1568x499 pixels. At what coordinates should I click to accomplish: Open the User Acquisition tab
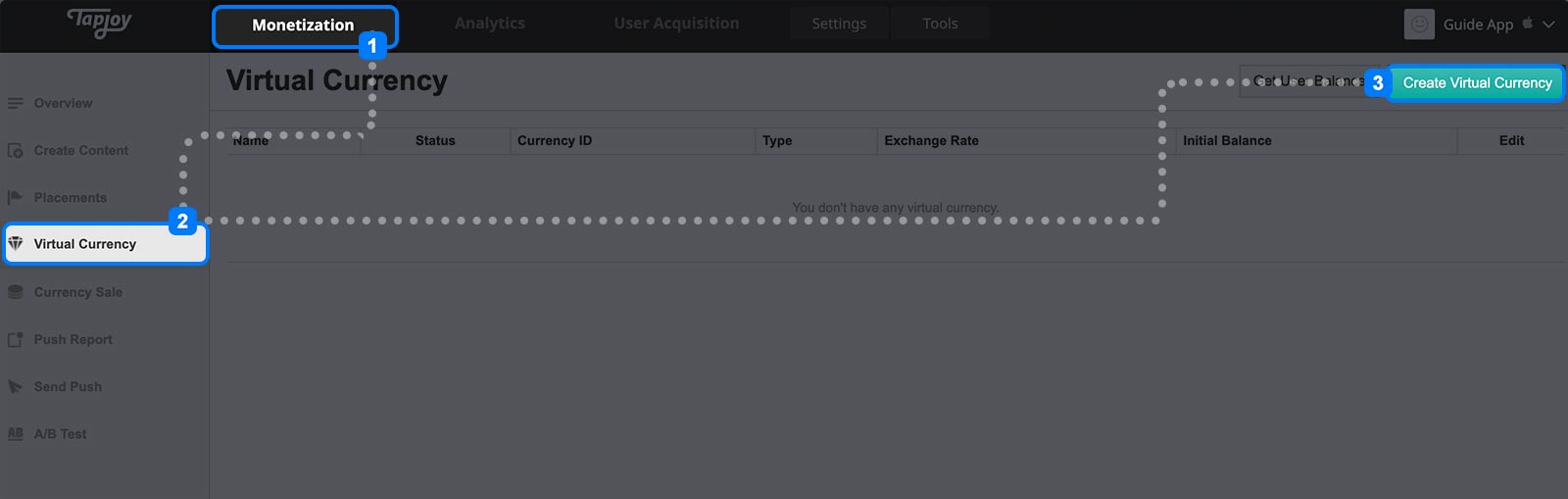(677, 24)
